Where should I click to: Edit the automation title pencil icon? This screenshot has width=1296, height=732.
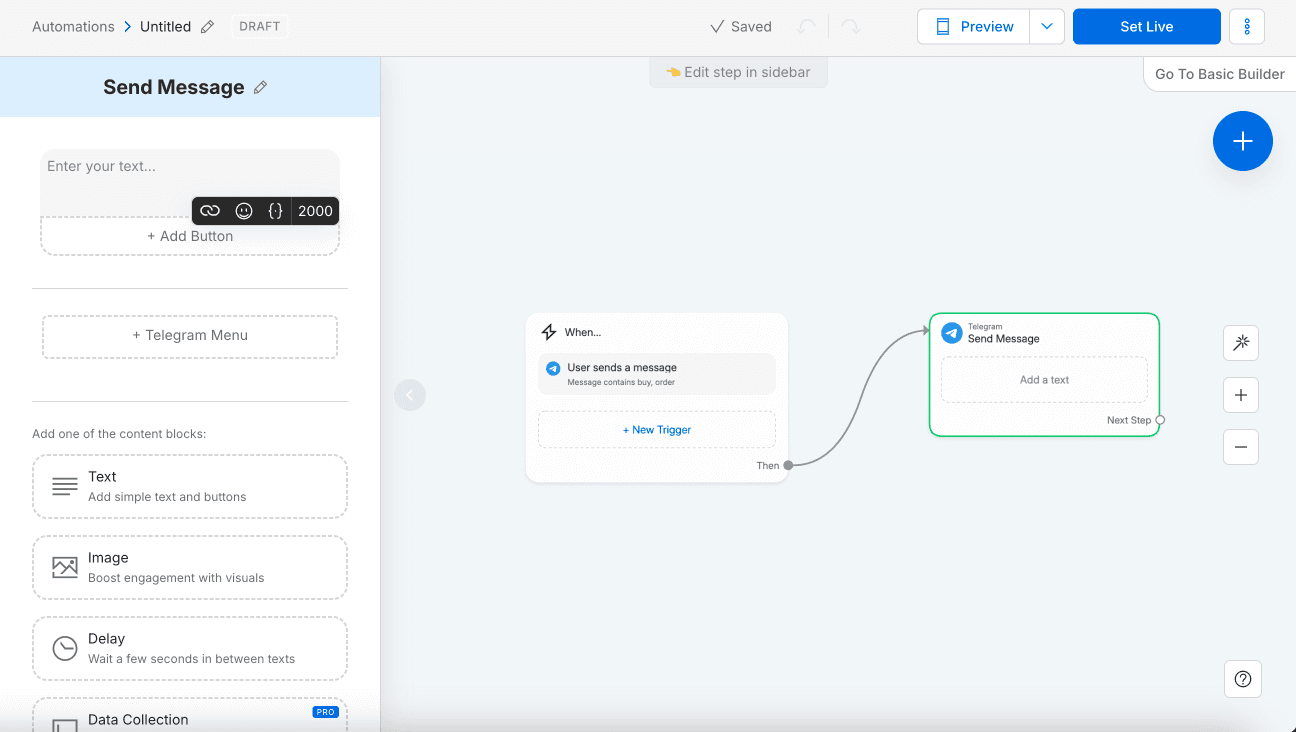point(207,27)
